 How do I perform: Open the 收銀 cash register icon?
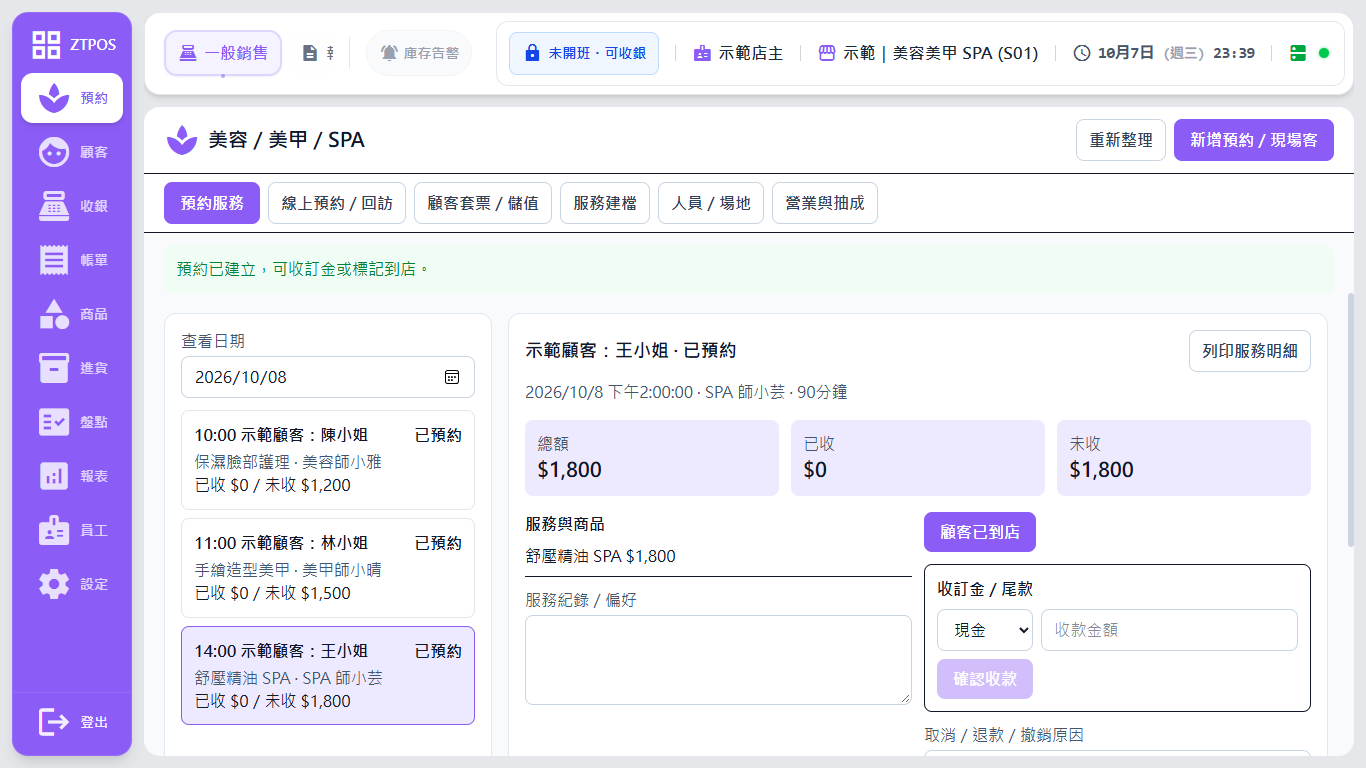(54, 206)
